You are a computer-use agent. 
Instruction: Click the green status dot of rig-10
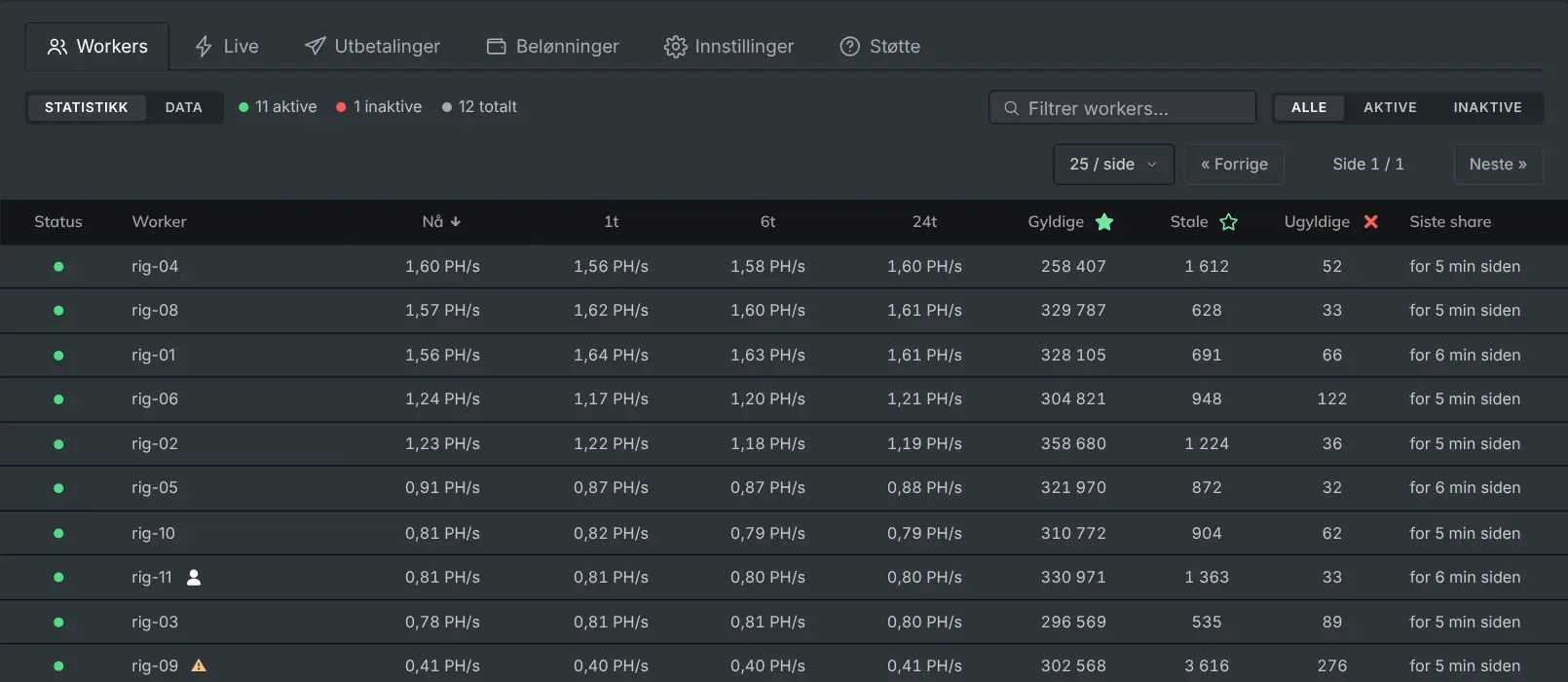pyautogui.click(x=58, y=534)
